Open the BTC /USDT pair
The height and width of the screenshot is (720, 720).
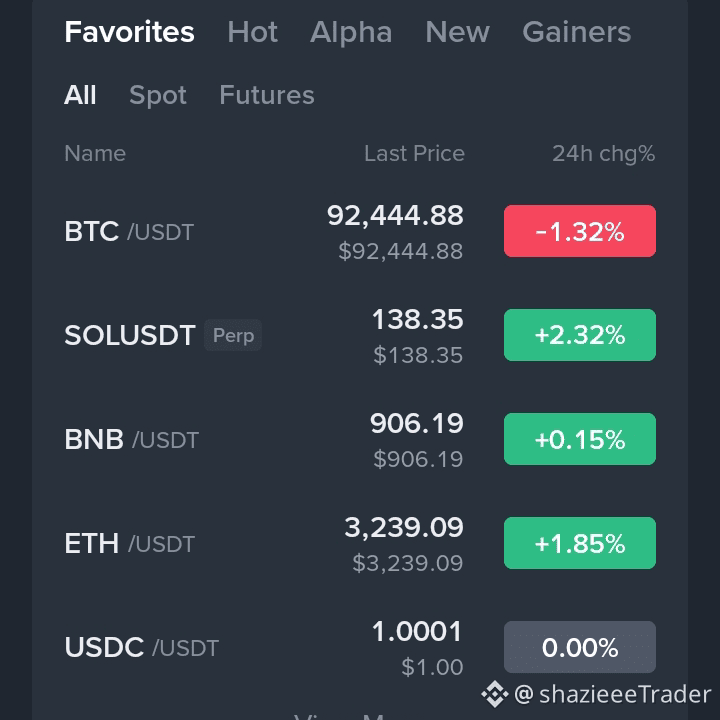[360, 231]
